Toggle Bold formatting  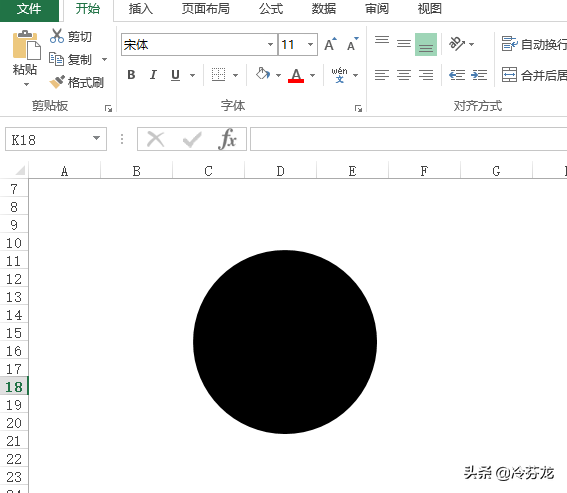click(131, 75)
